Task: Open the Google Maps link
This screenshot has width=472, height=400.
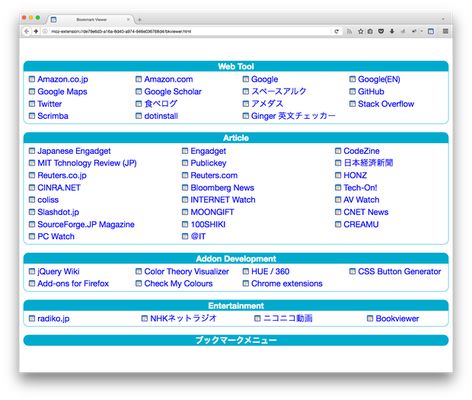Action: (62, 92)
